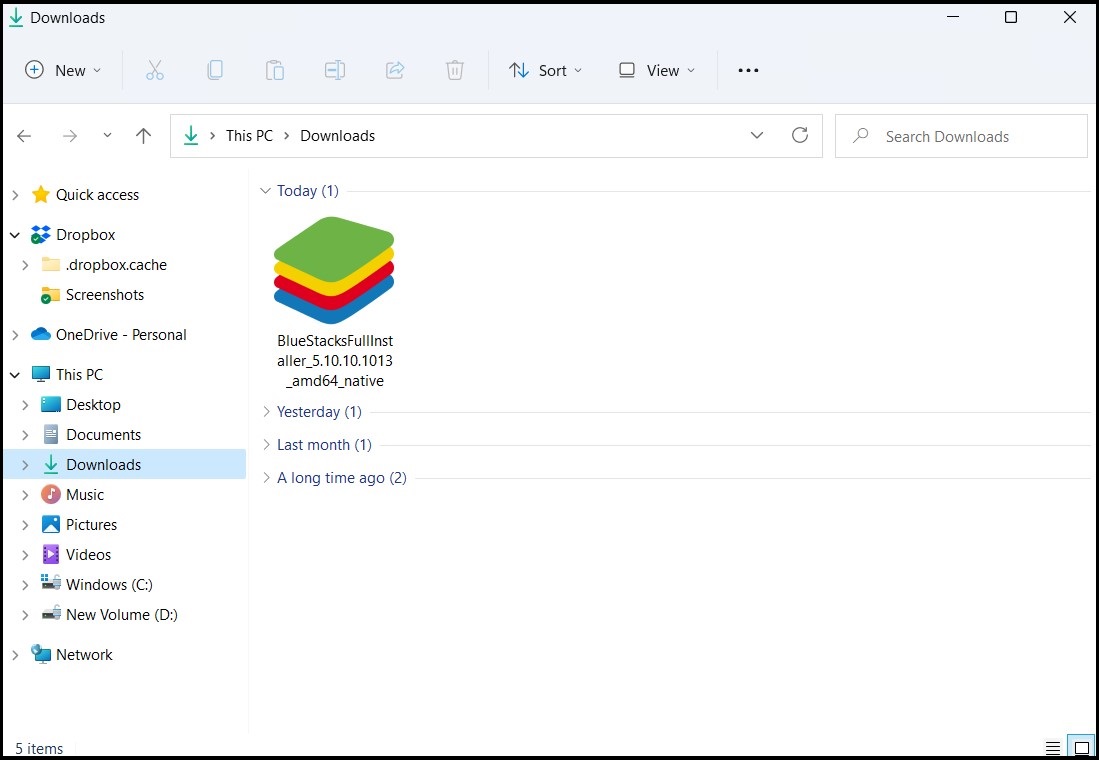This screenshot has width=1099, height=760.
Task: Click the Network icon in sidebar
Action: pyautogui.click(x=41, y=654)
